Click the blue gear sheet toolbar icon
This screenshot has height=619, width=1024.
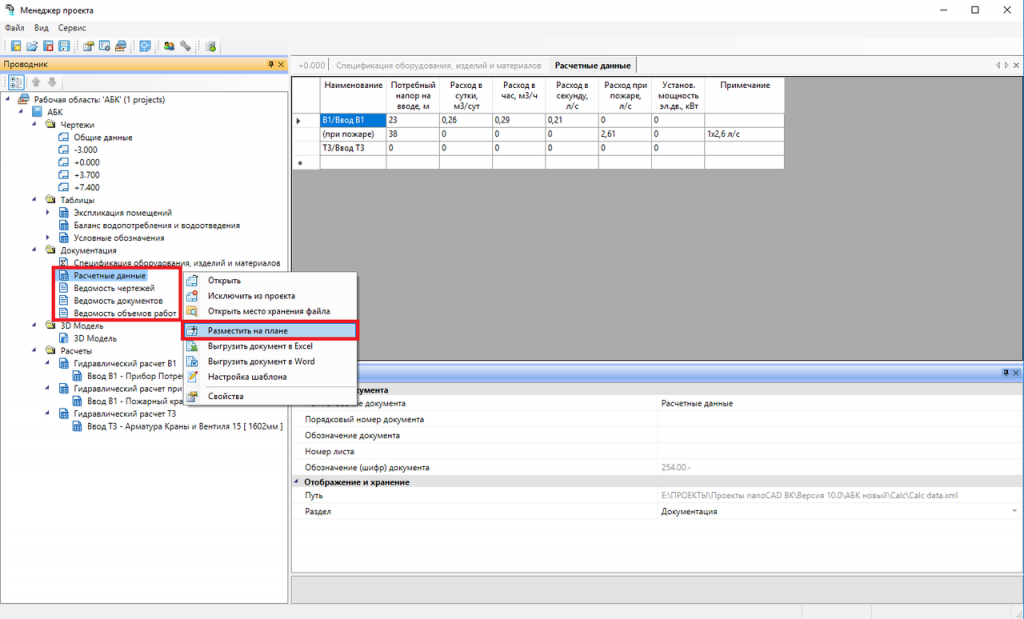[145, 46]
